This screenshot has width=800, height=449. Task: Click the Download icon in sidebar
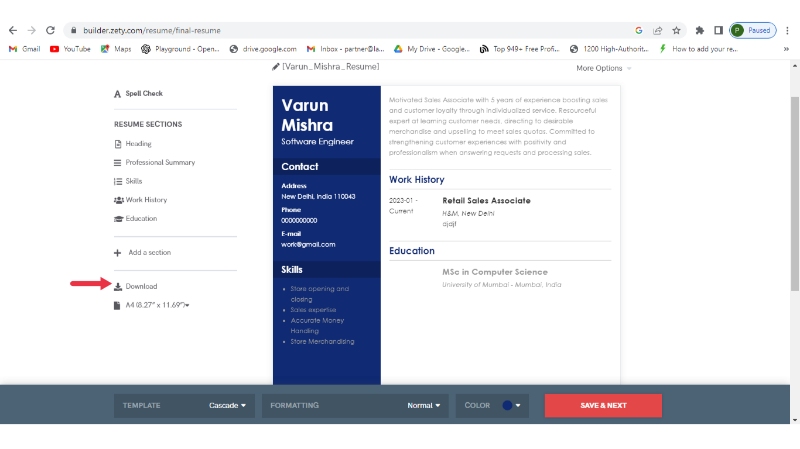[118, 287]
